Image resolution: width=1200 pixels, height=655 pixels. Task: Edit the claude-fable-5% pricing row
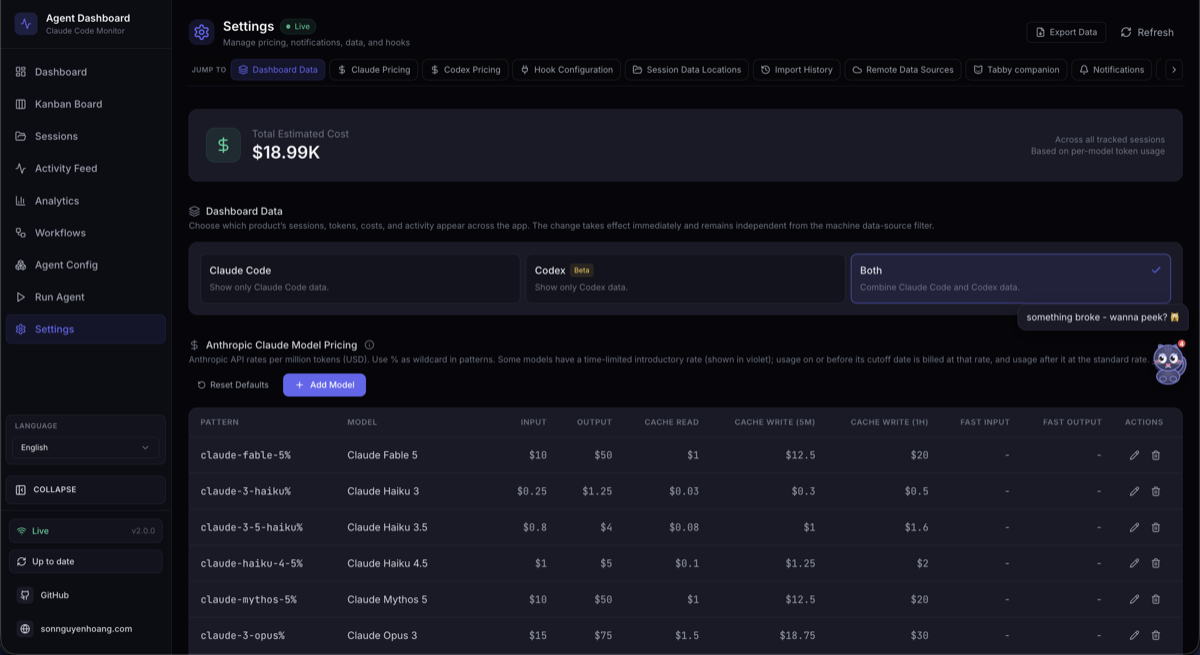[1134, 455]
